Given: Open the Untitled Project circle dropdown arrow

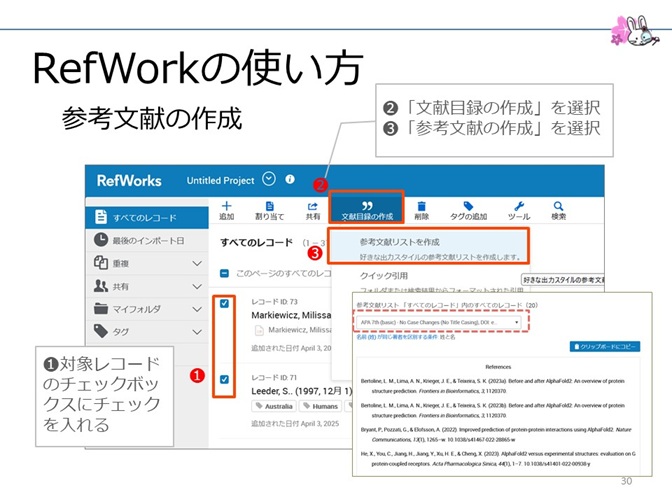Looking at the screenshot, I should pyautogui.click(x=269, y=179).
